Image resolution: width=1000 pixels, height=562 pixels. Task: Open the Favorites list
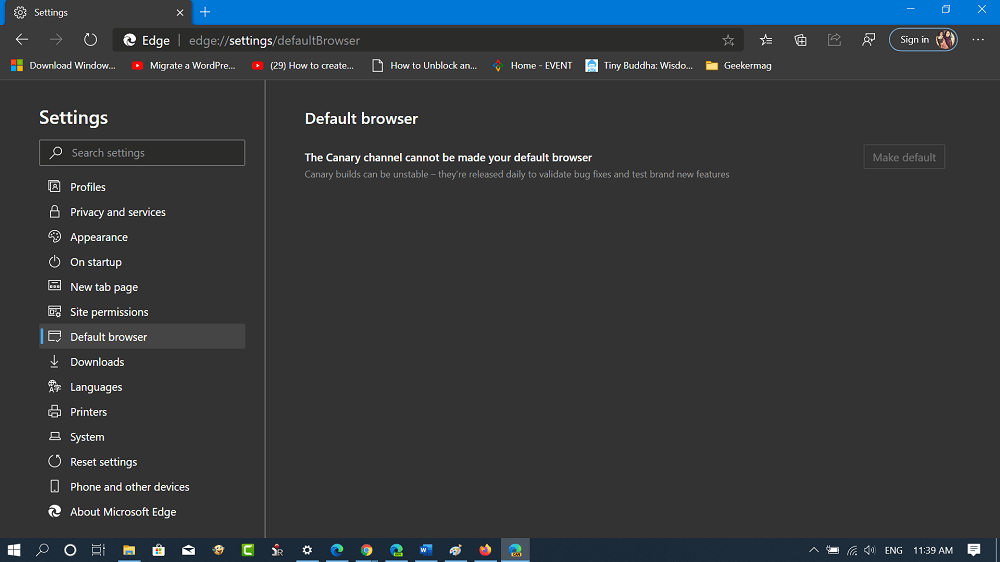[x=766, y=40]
